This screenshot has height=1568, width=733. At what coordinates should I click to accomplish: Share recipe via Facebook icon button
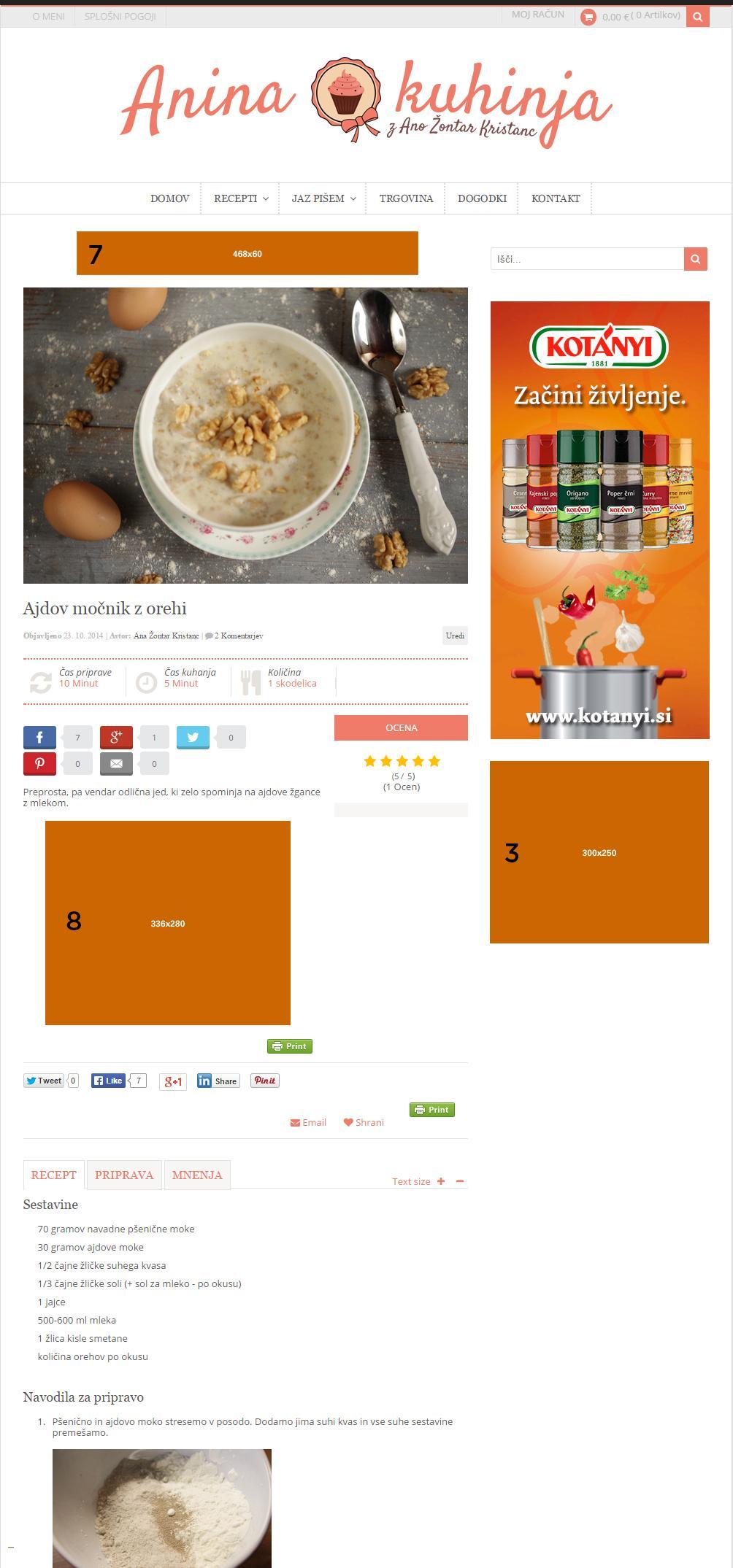click(39, 737)
